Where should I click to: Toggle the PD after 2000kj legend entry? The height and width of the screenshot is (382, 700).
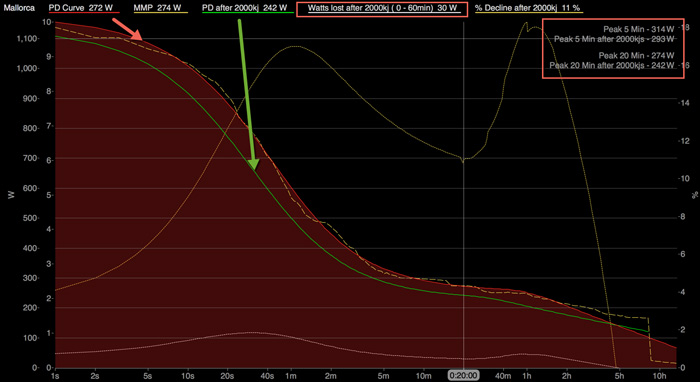pyautogui.click(x=244, y=8)
